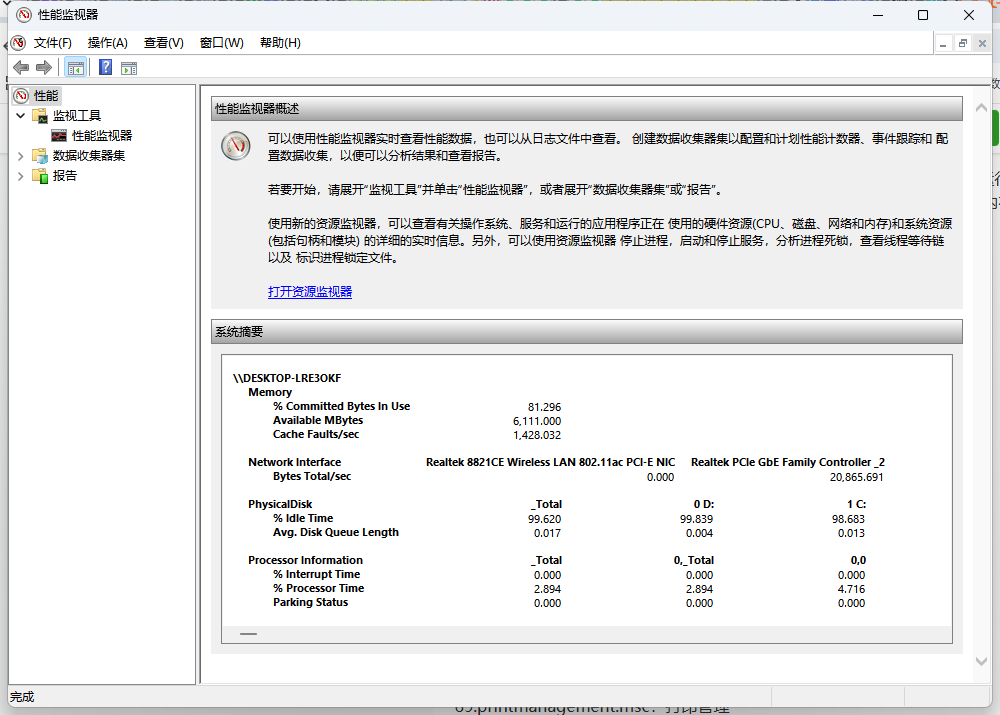Click the 完成 status bar text
Viewport: 1000px width, 715px height.
(22, 697)
